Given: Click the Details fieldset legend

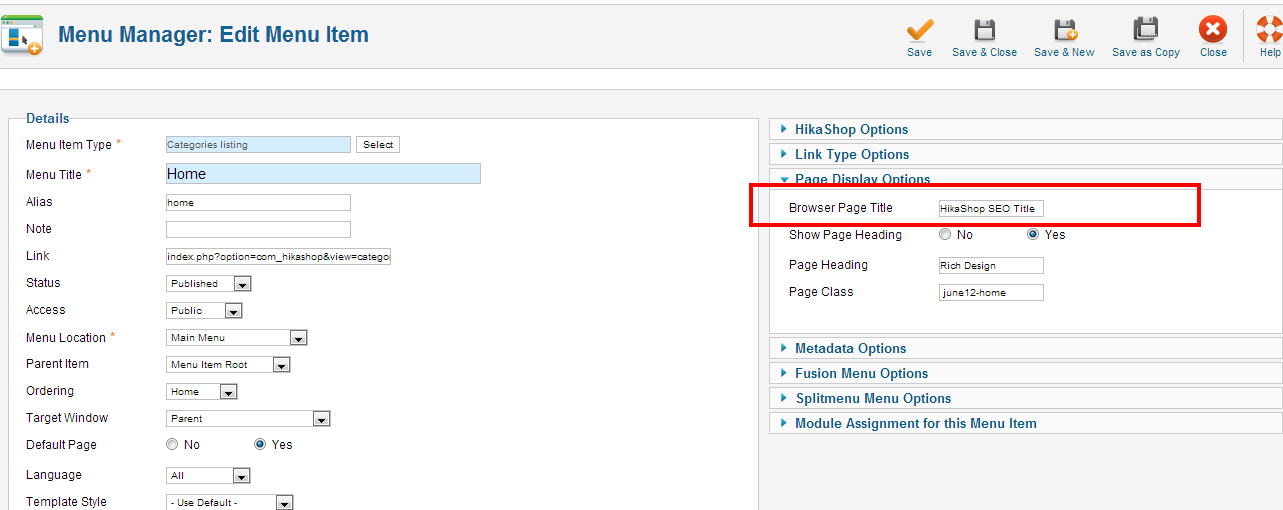Looking at the screenshot, I should (x=48, y=118).
